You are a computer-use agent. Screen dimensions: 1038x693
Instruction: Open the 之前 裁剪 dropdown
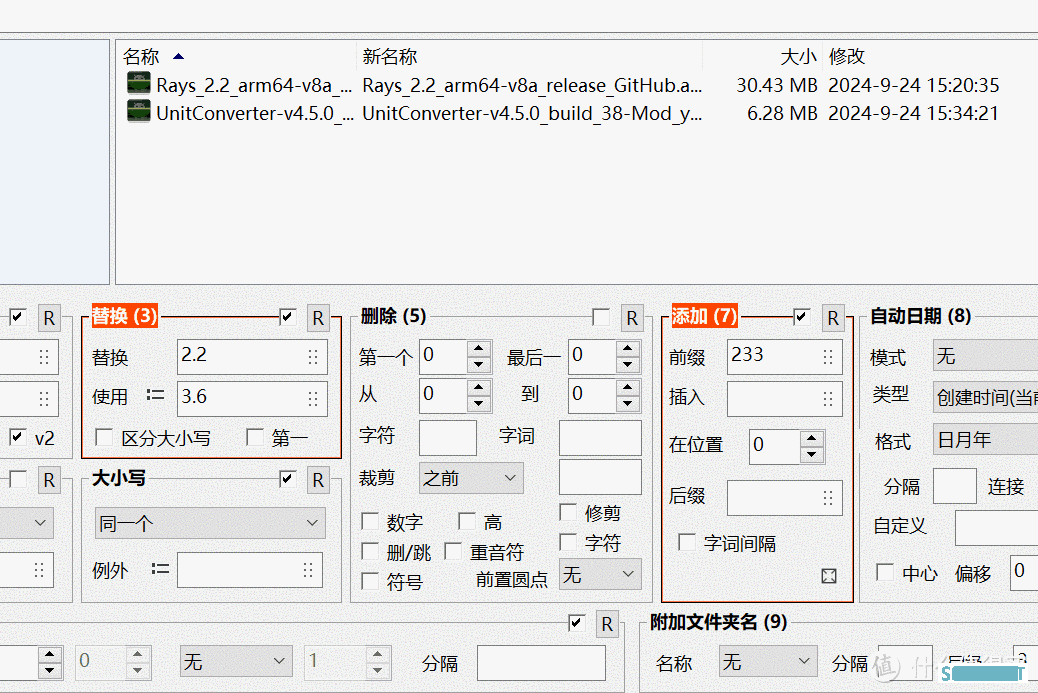(x=471, y=478)
